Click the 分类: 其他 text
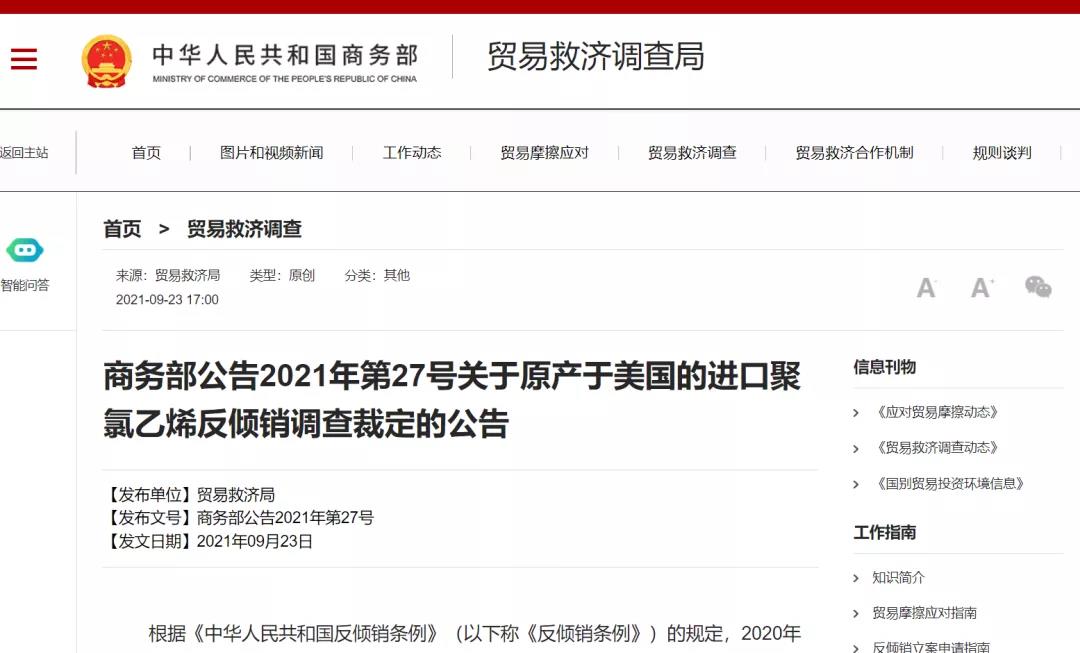Screen dimensions: 1080x653 pyautogui.click(x=377, y=276)
